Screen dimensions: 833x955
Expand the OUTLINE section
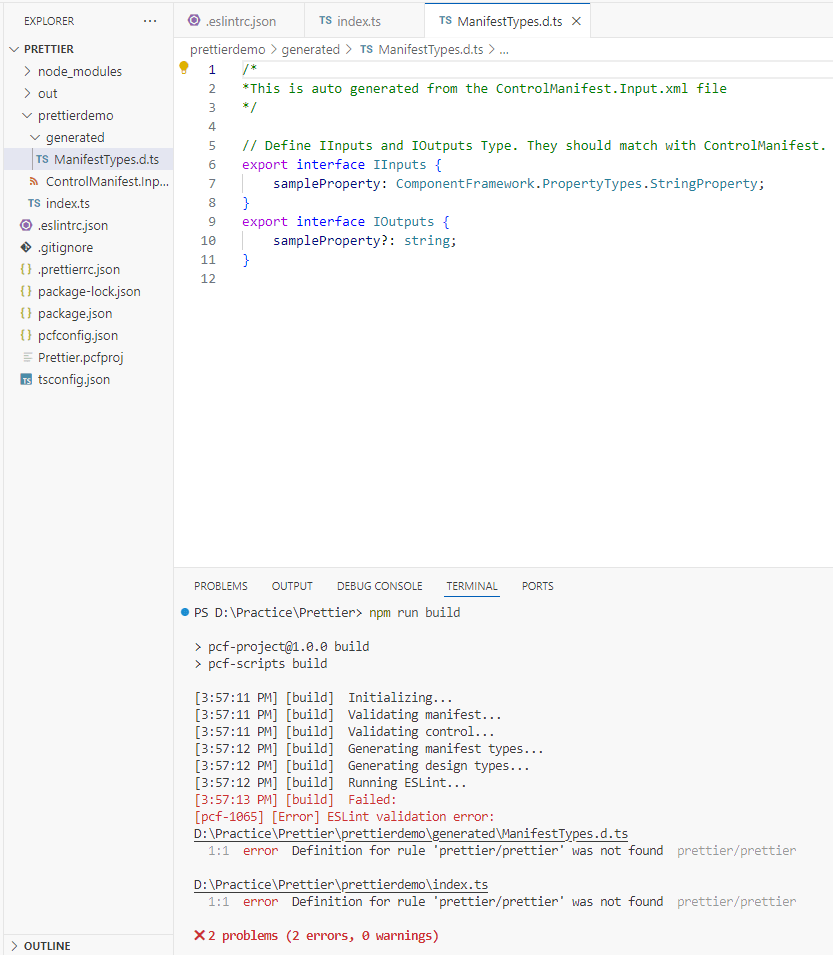pyautogui.click(x=12, y=946)
